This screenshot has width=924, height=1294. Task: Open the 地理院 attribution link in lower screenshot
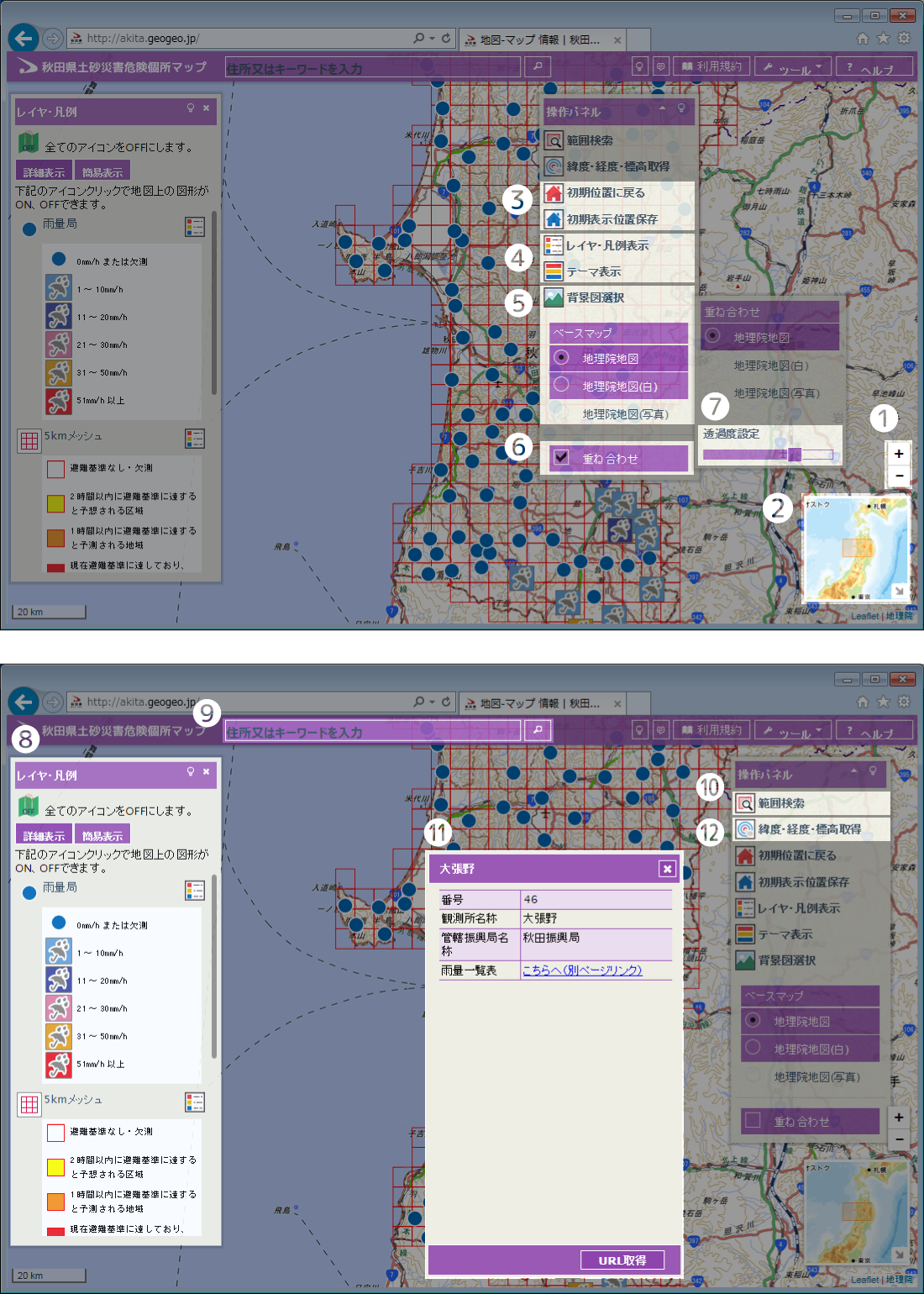click(x=899, y=1280)
